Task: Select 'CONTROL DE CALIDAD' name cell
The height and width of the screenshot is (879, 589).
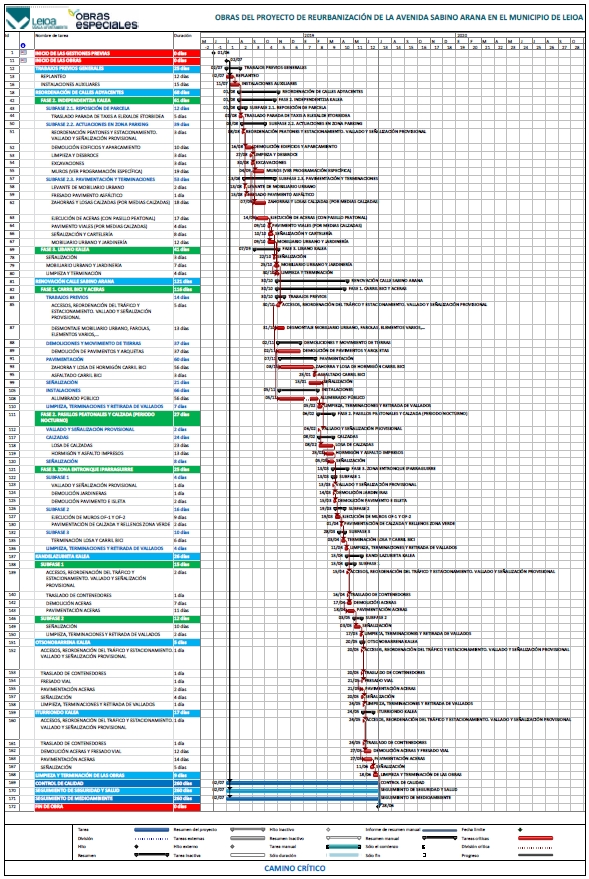Action: click(103, 783)
